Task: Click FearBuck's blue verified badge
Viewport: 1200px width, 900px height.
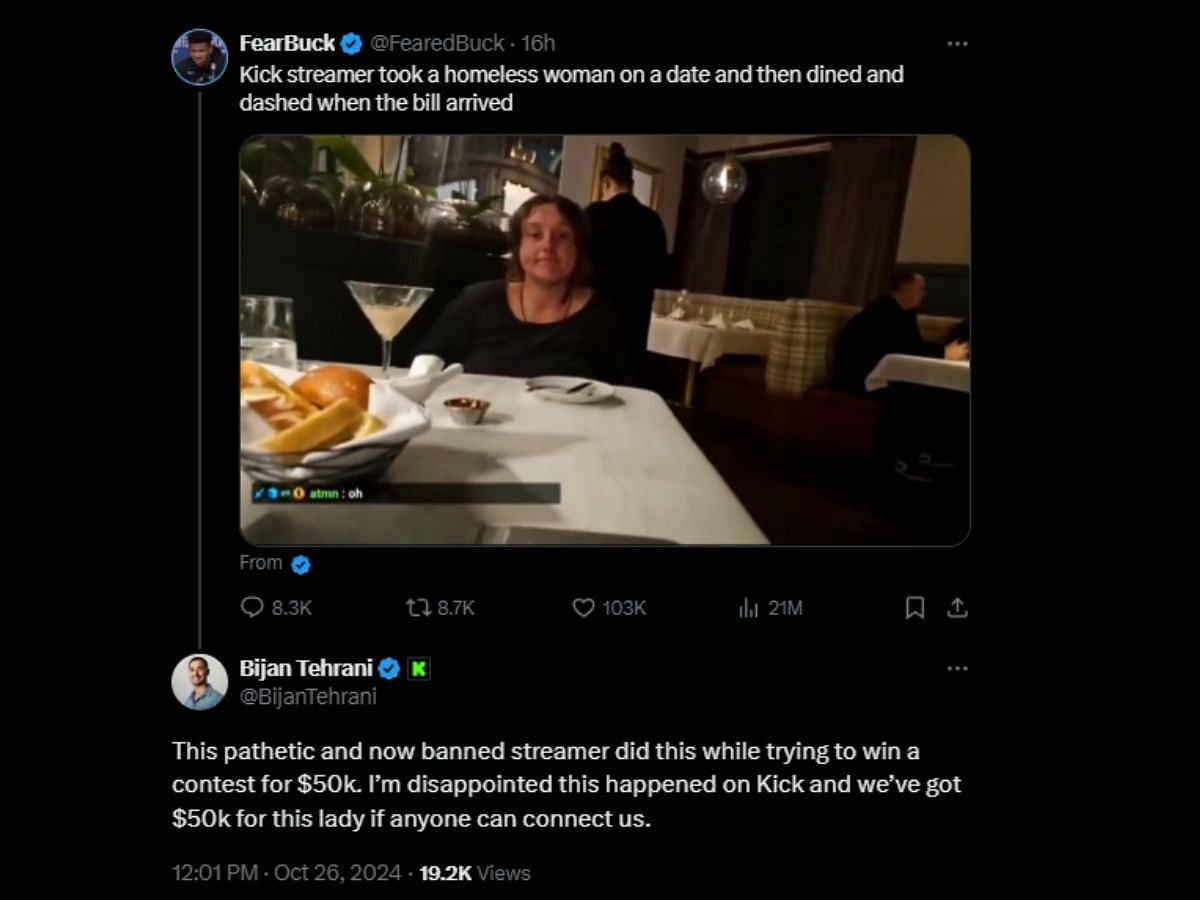Action: 351,44
